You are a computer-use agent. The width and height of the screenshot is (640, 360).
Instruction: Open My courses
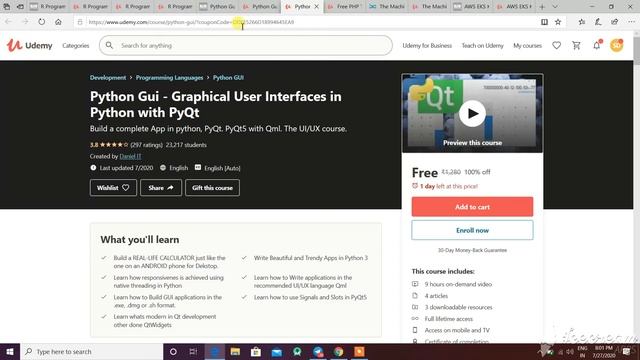[527, 45]
